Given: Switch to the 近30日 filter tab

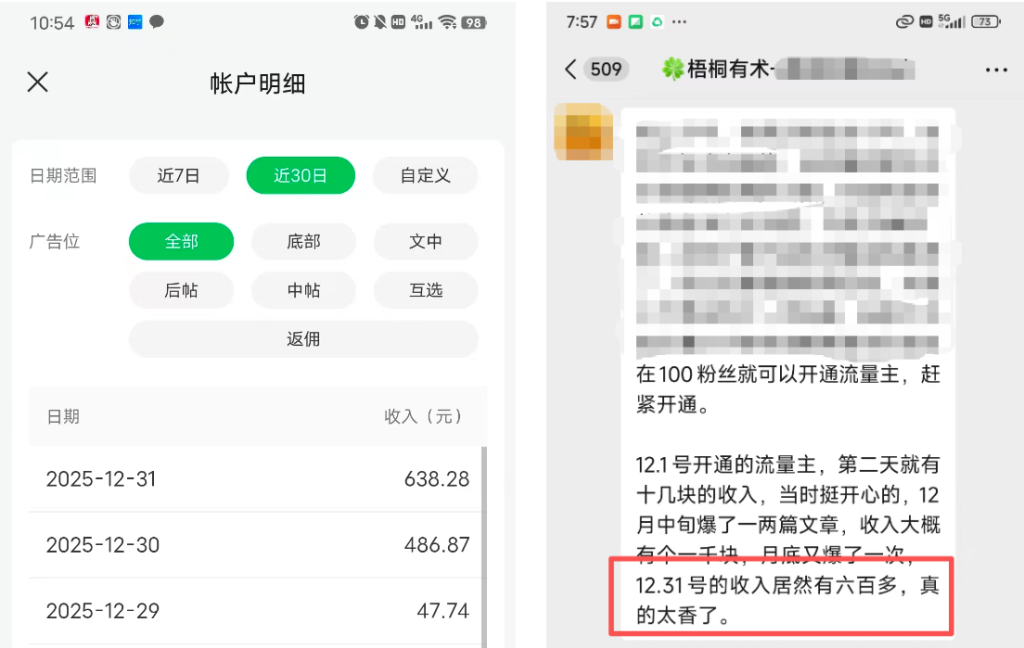Looking at the screenshot, I should pyautogui.click(x=300, y=175).
